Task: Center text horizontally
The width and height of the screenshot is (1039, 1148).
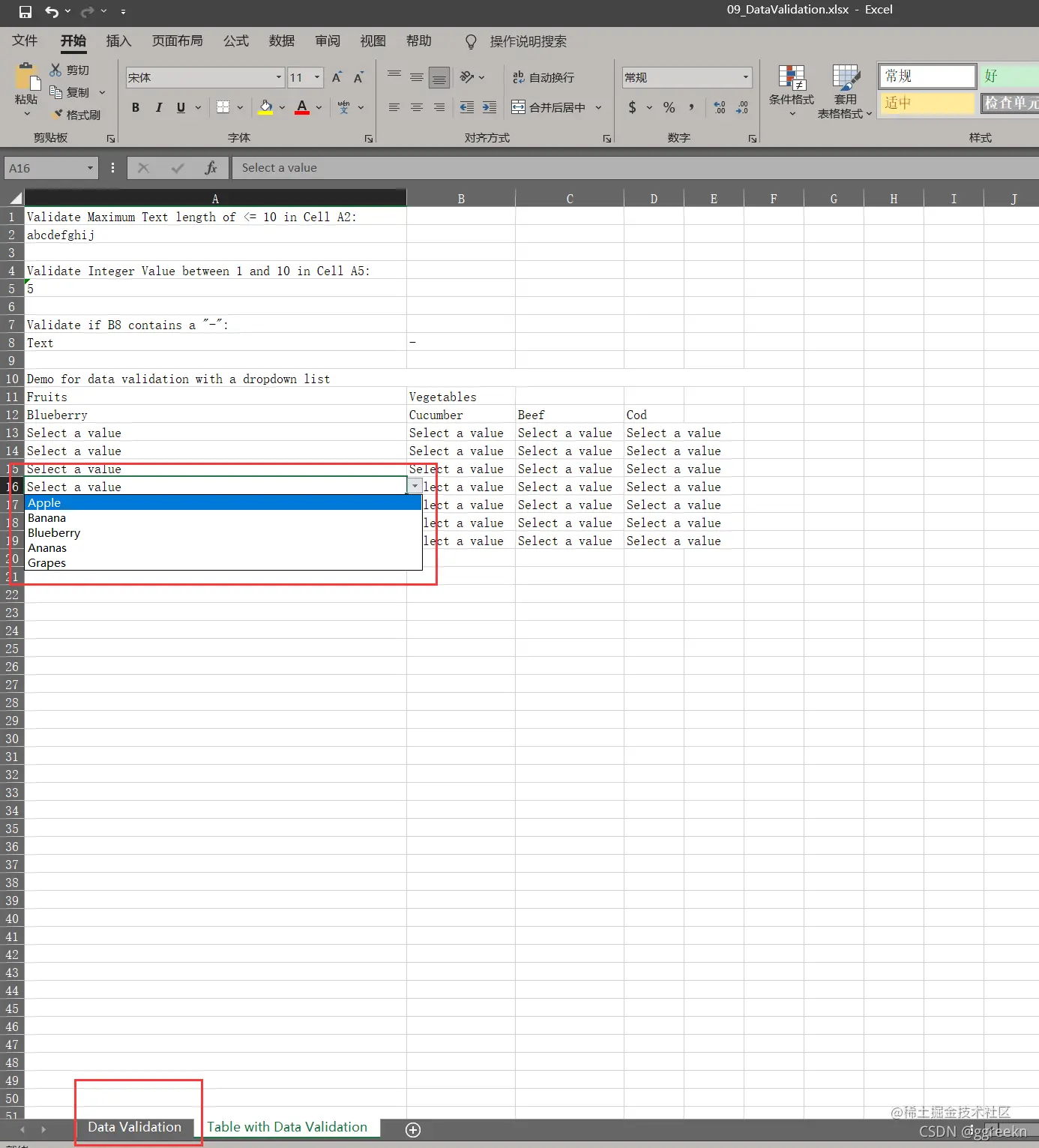Action: (x=417, y=107)
